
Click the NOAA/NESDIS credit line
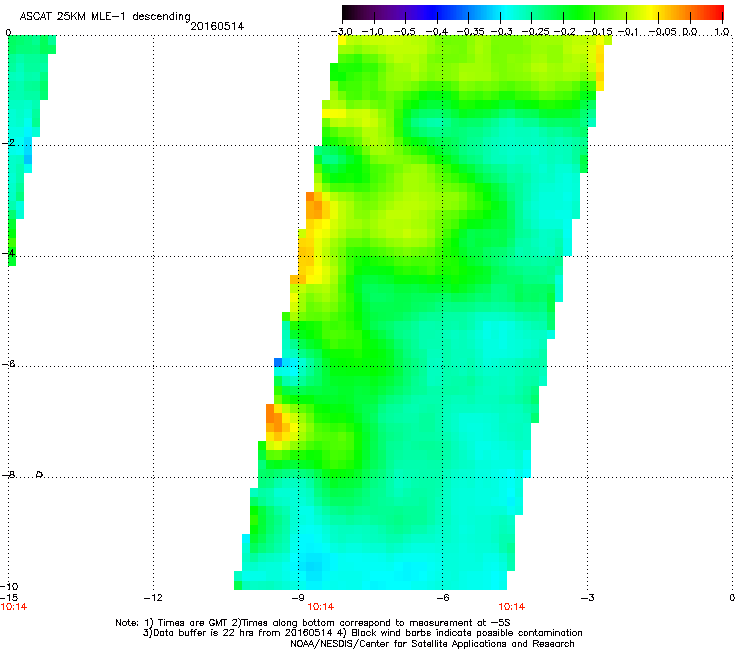pos(432,643)
